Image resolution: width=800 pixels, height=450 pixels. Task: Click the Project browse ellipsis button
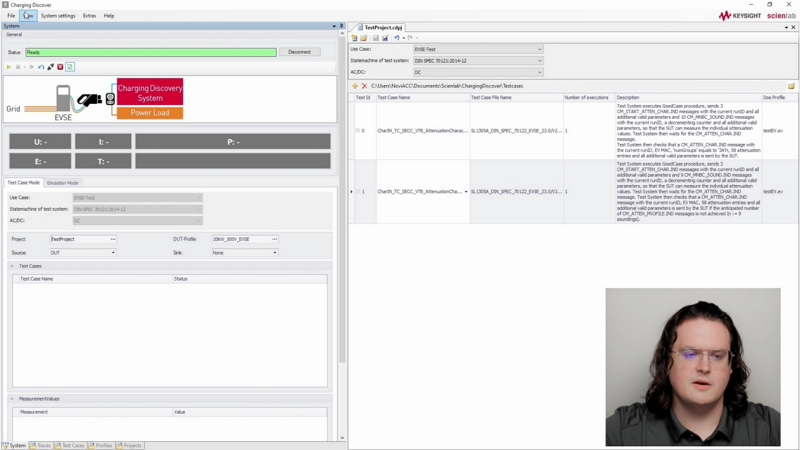113,239
